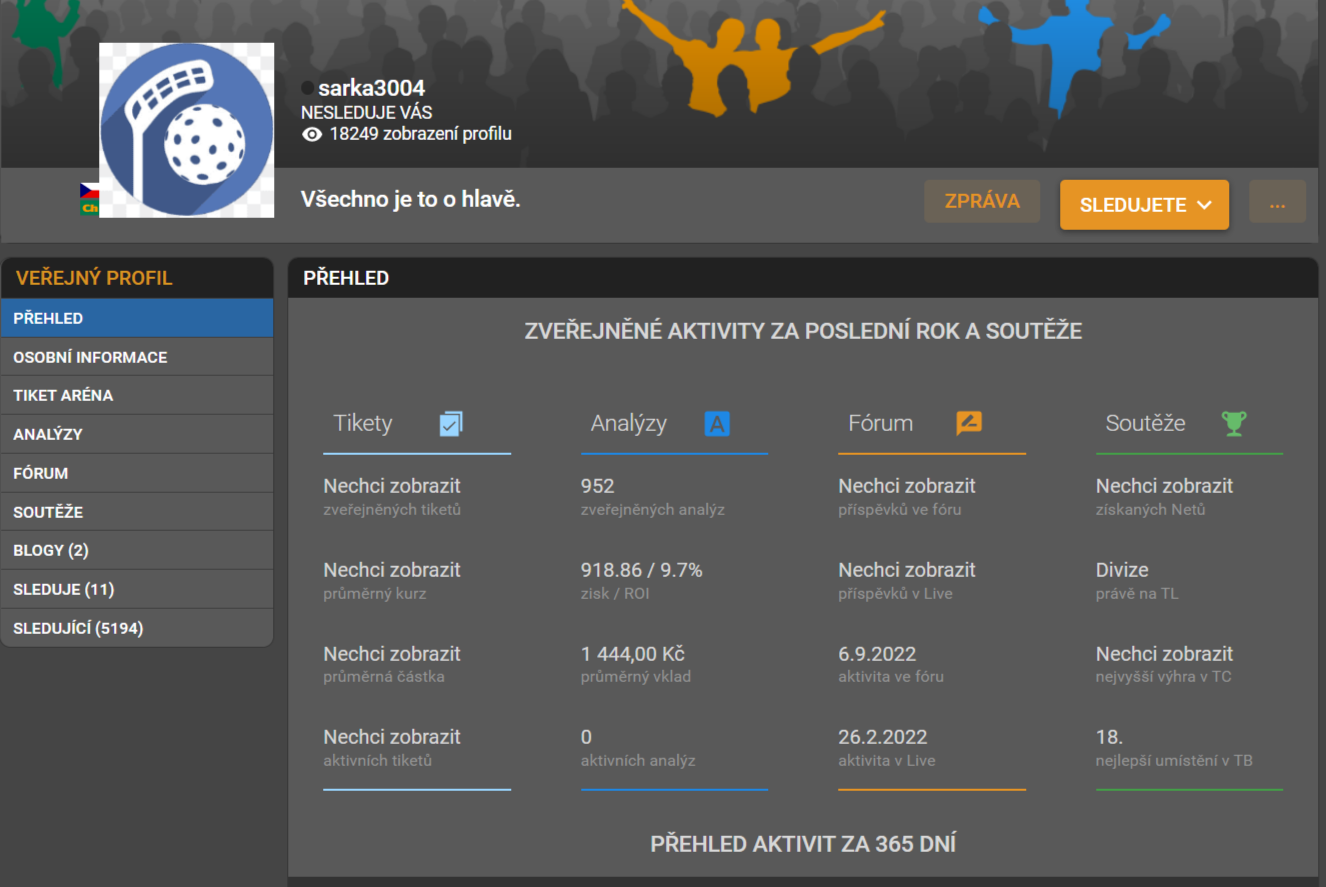Open the FÓRUM sidebar item
The height and width of the screenshot is (887, 1326).
(x=137, y=473)
